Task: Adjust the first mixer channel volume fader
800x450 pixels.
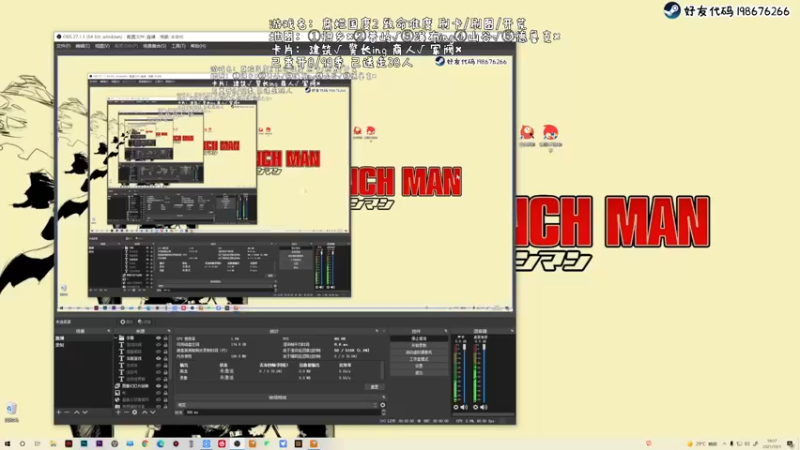Action: (x=464, y=347)
